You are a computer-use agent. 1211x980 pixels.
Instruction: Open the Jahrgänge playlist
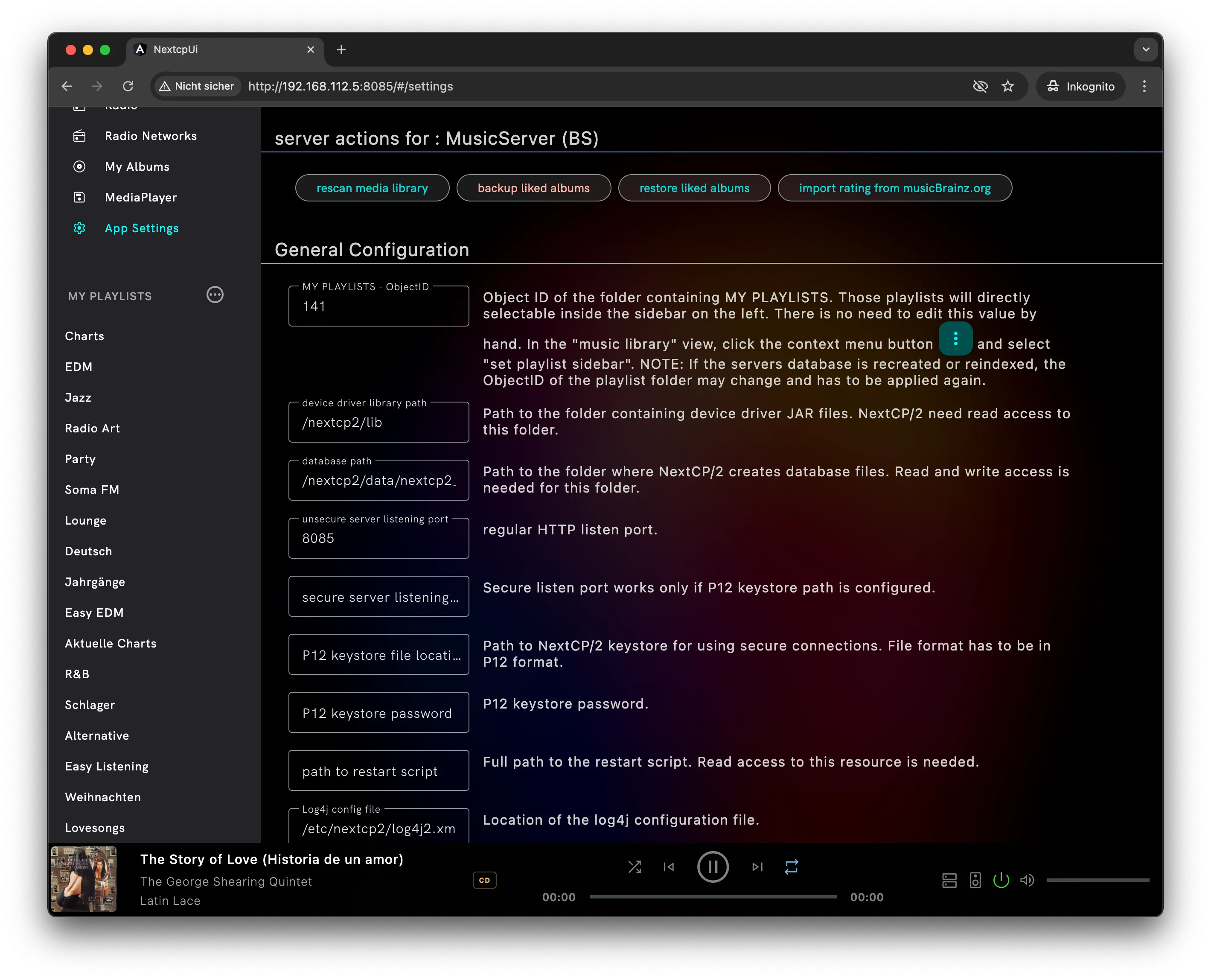pyautogui.click(x=95, y=582)
